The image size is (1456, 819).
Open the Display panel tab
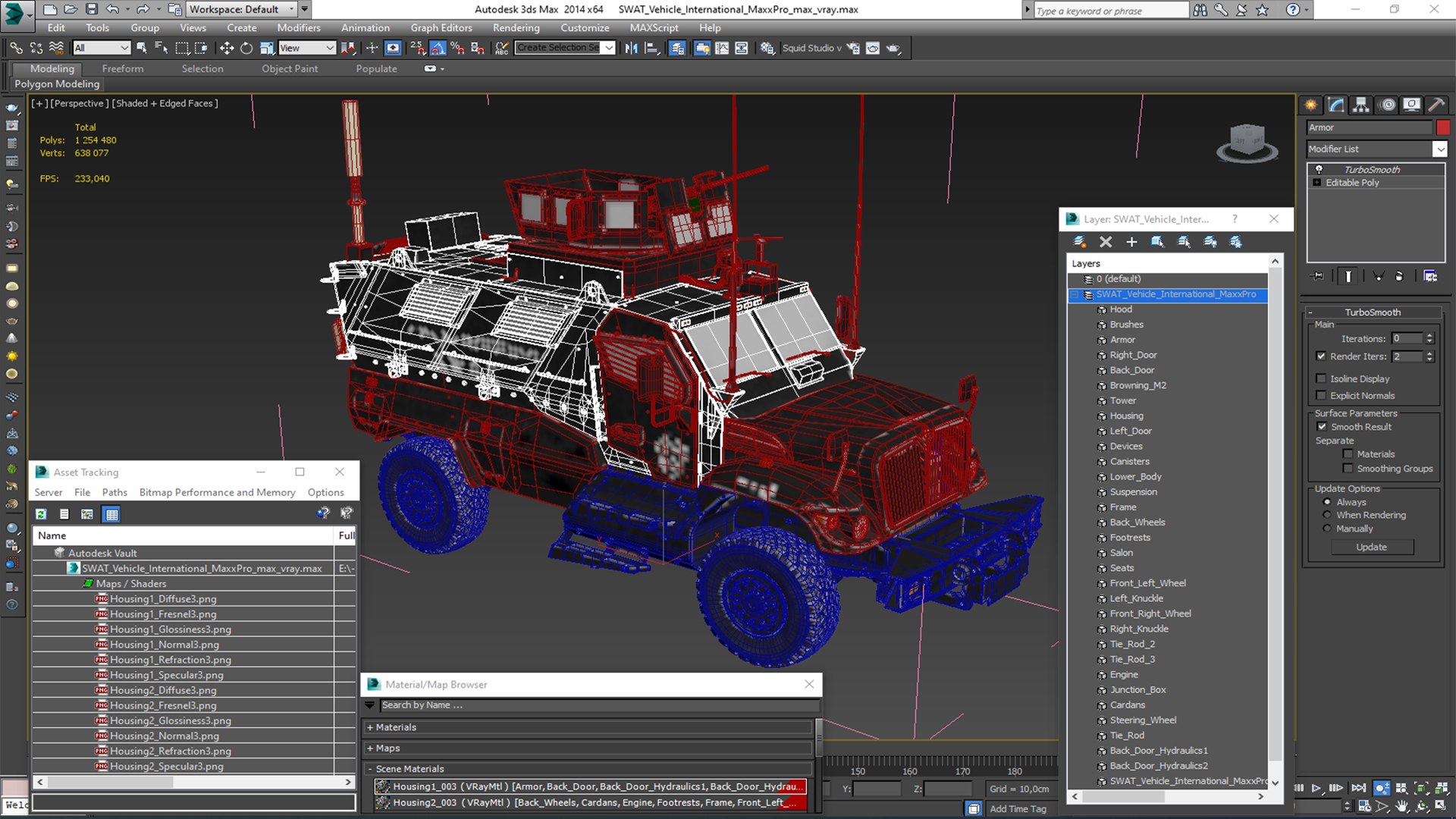coord(1411,105)
